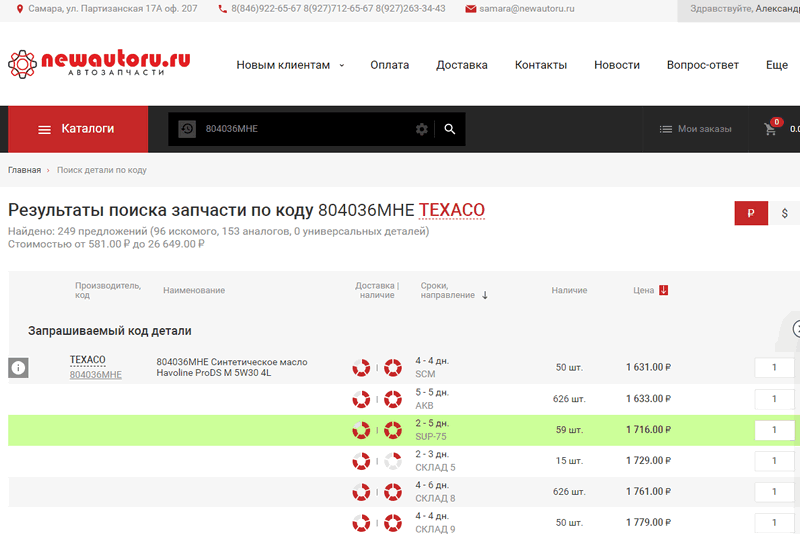Image resolution: width=800 pixels, height=534 pixels.
Task: Click the magnifier search button
Action: tap(449, 129)
